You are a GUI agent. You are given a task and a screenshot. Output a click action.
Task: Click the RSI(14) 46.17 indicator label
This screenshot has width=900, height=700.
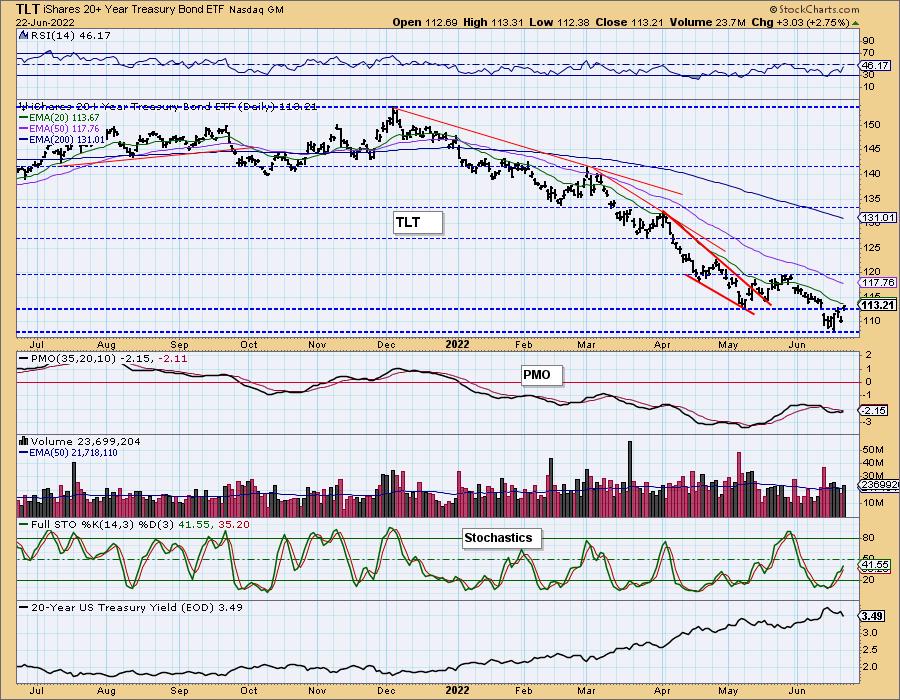(70, 36)
